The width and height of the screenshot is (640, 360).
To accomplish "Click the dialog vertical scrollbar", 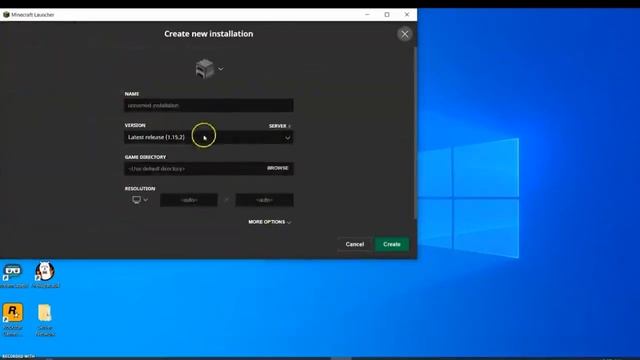I will pyautogui.click(x=415, y=133).
